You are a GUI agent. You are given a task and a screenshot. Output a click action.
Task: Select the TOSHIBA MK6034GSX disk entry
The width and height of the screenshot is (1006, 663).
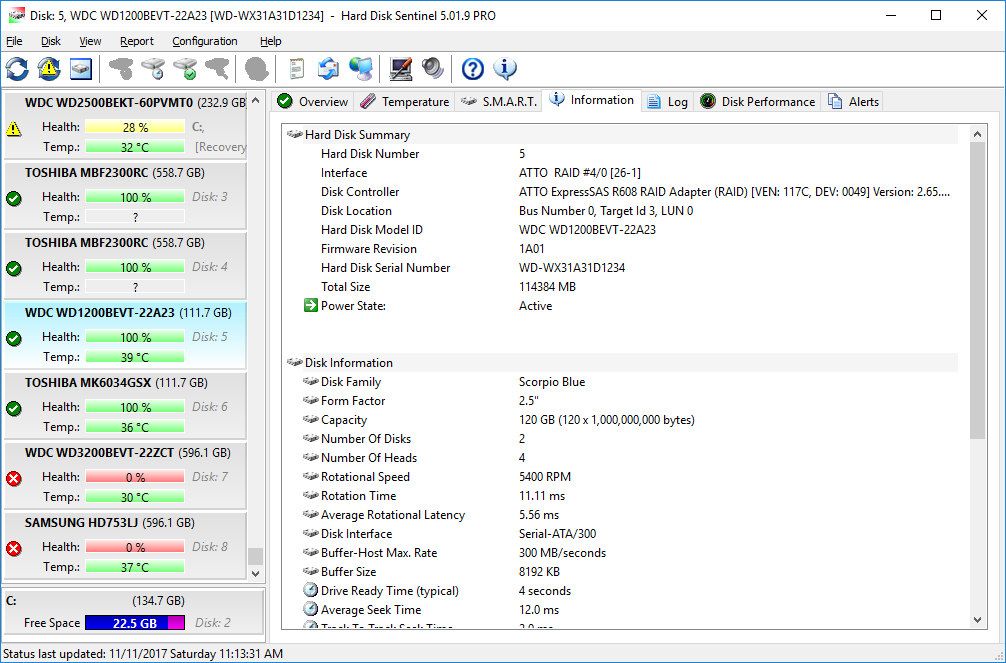click(125, 405)
